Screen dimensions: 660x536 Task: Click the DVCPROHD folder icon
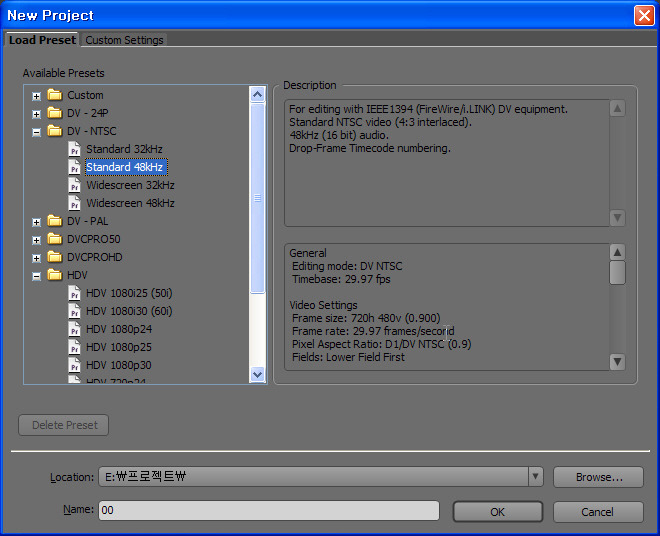55,257
